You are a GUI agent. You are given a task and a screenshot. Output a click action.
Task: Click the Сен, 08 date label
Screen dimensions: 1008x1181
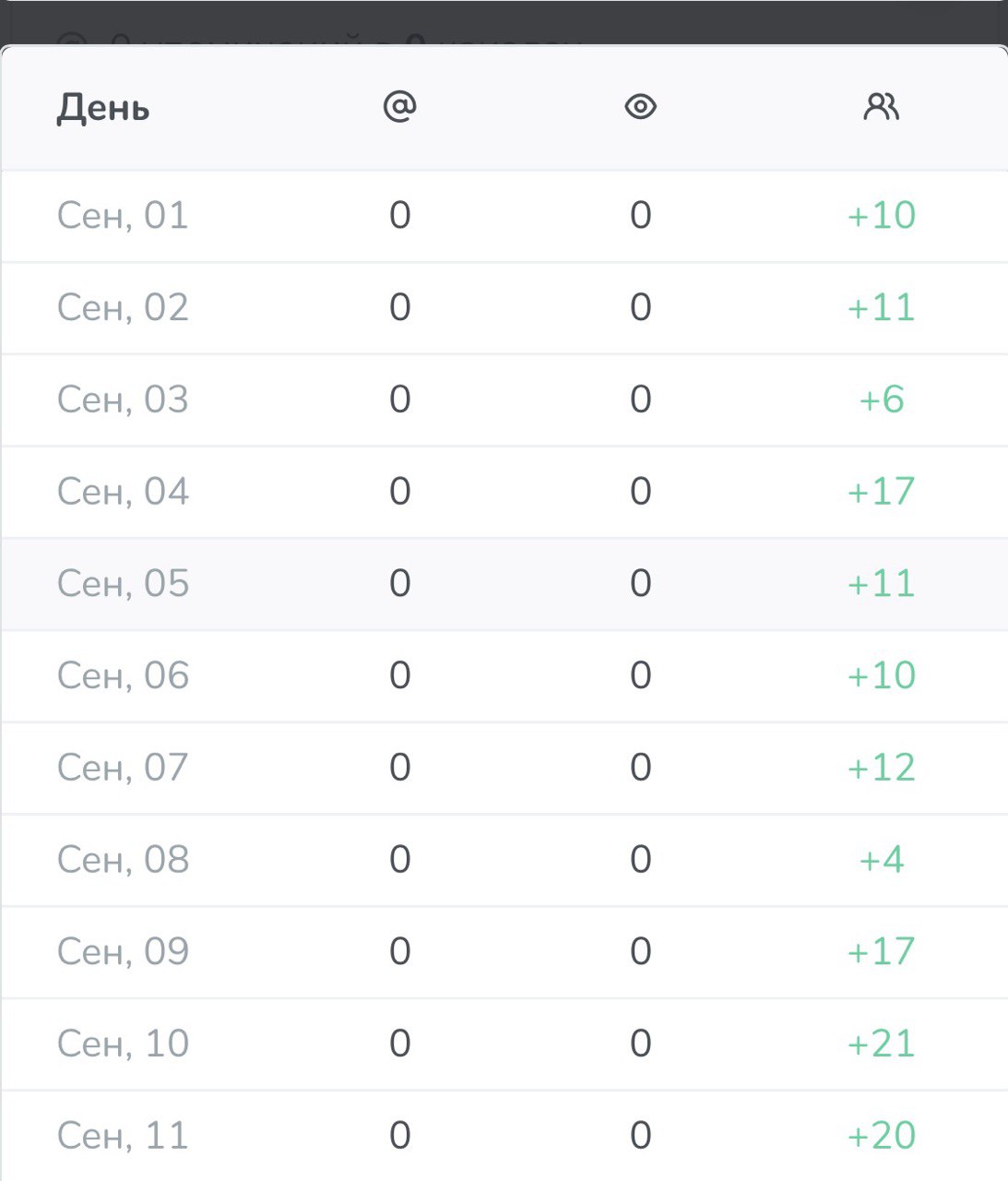(x=123, y=860)
